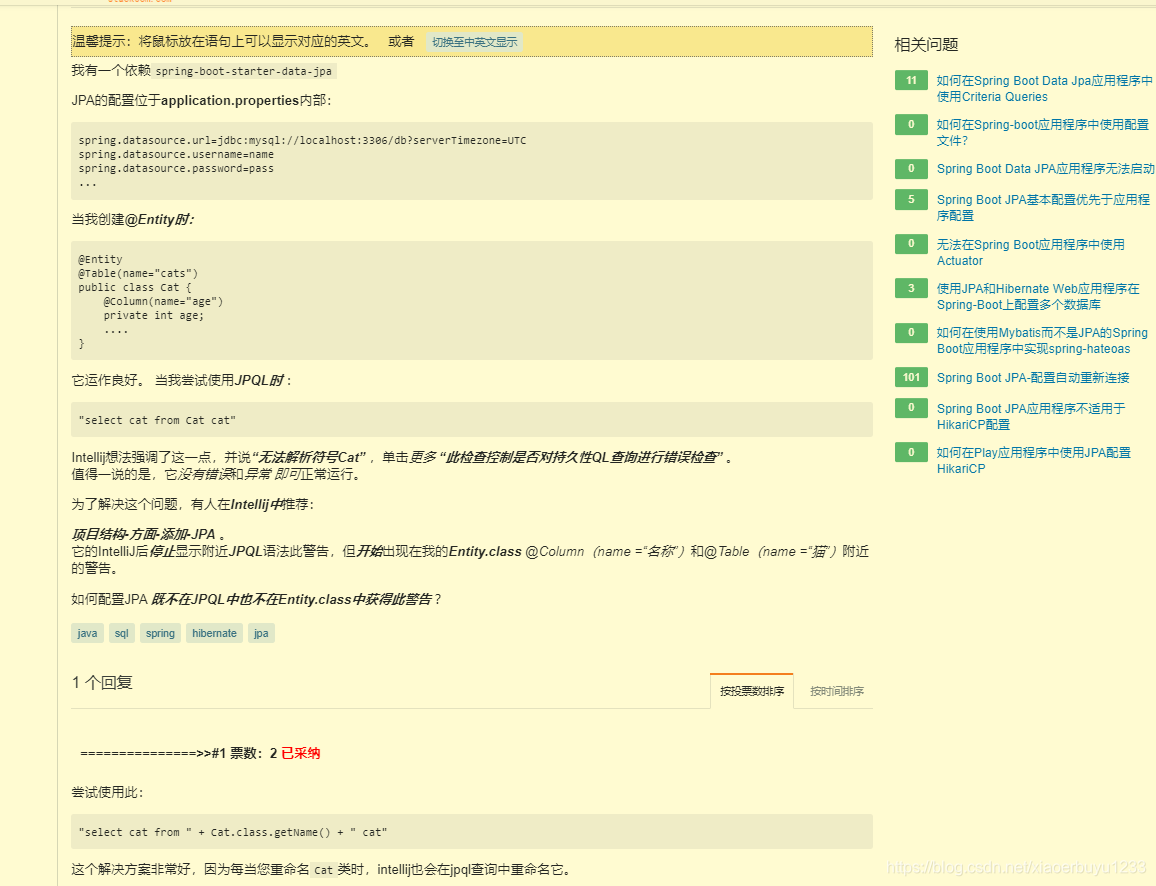The image size is (1156, 886).
Task: Open the java tag link
Action: pyautogui.click(x=86, y=633)
